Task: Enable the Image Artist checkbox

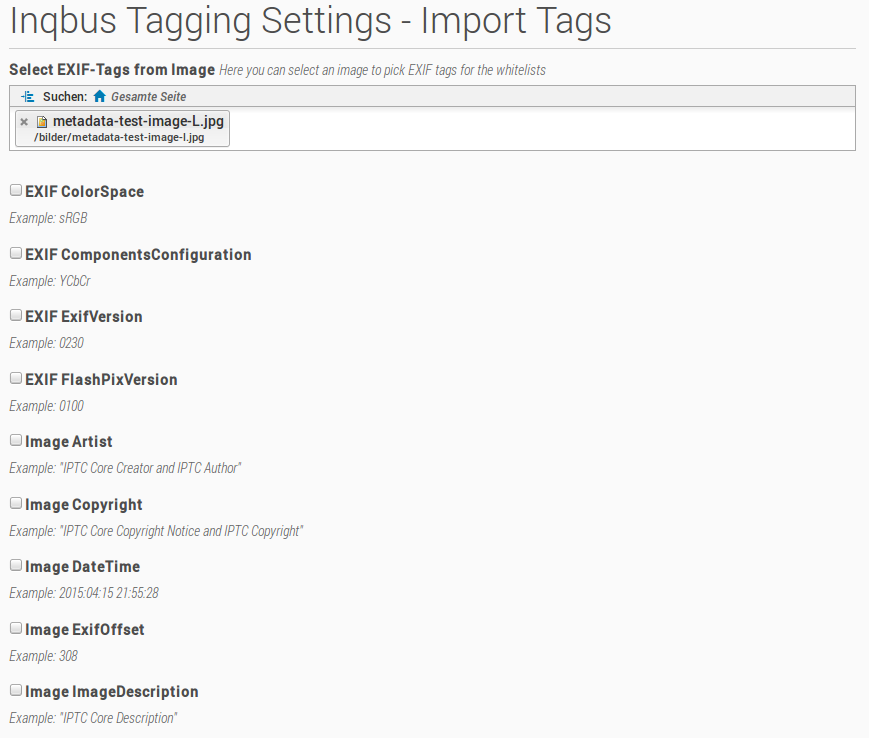Action: 15,439
